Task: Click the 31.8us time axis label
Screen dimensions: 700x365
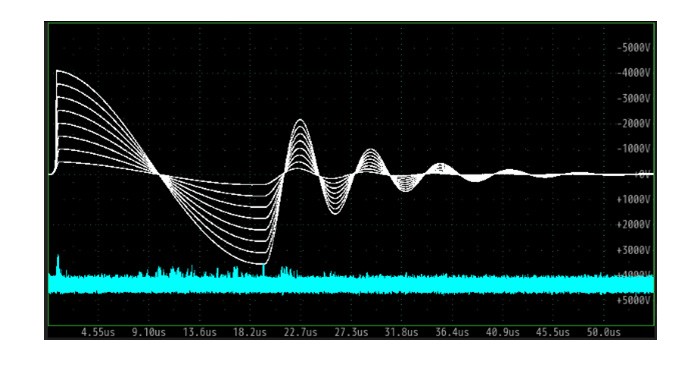Action: (402, 332)
